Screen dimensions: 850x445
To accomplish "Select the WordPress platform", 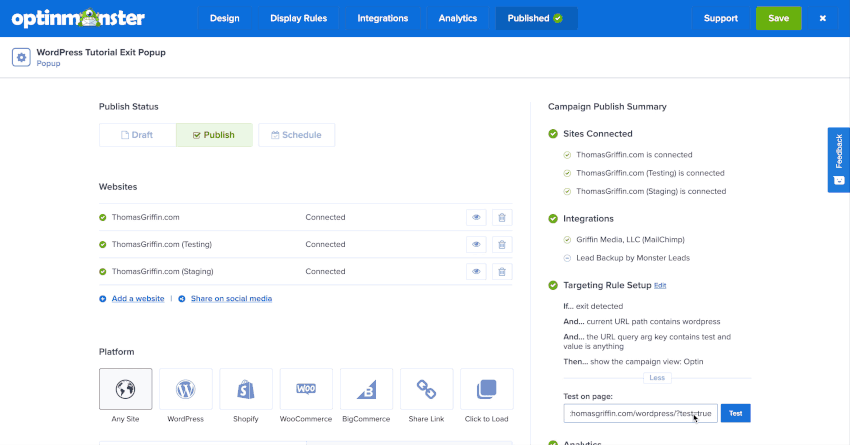I will [185, 389].
